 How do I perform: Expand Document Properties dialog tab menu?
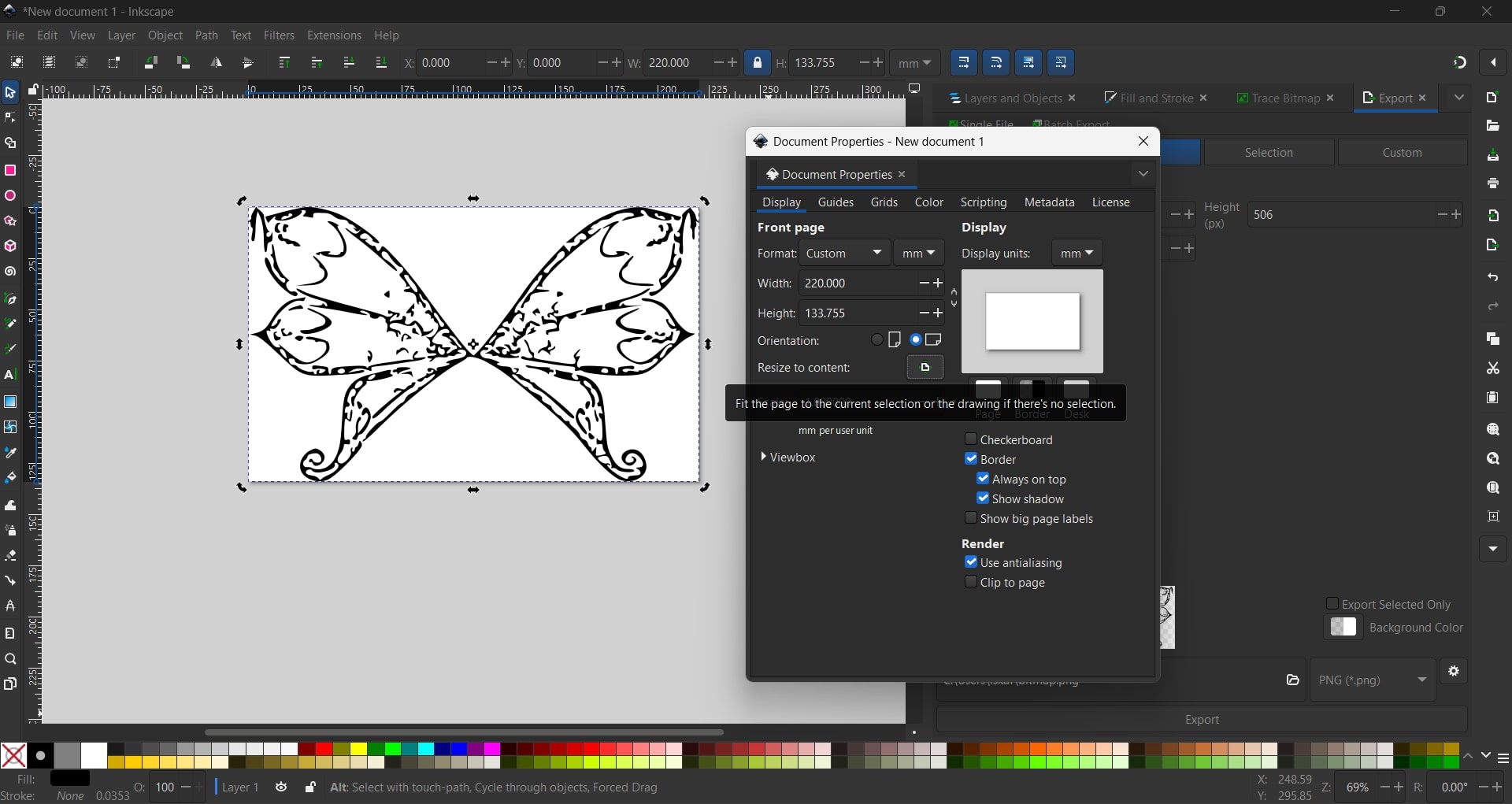pos(1143,174)
